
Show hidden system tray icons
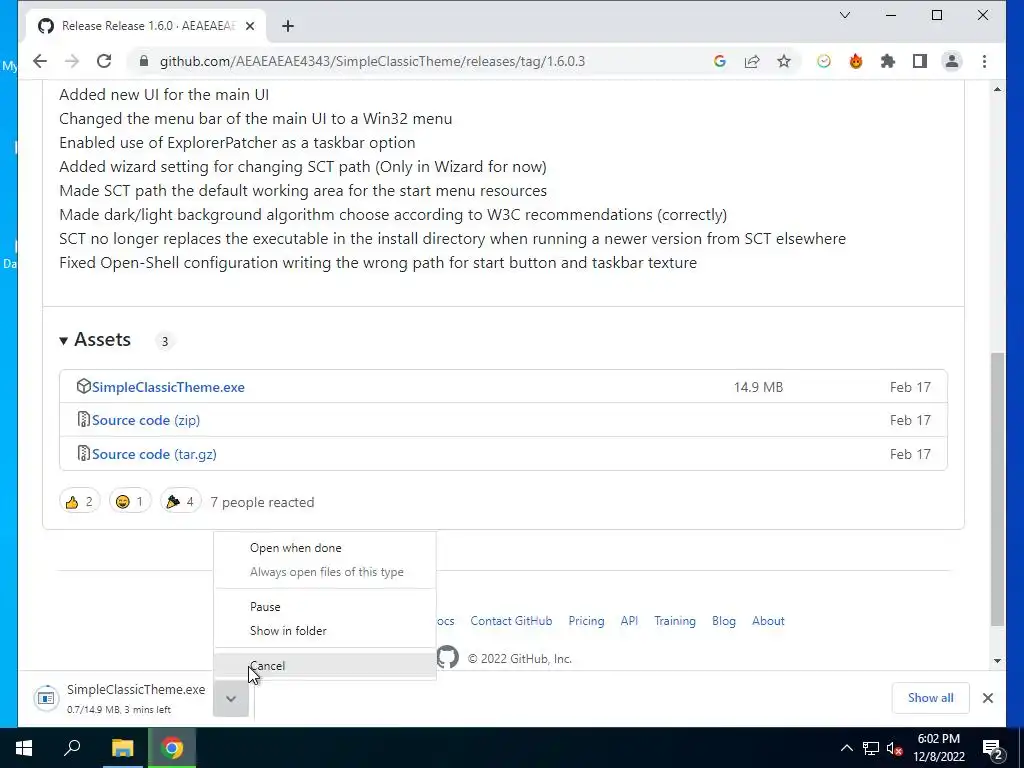[846, 748]
